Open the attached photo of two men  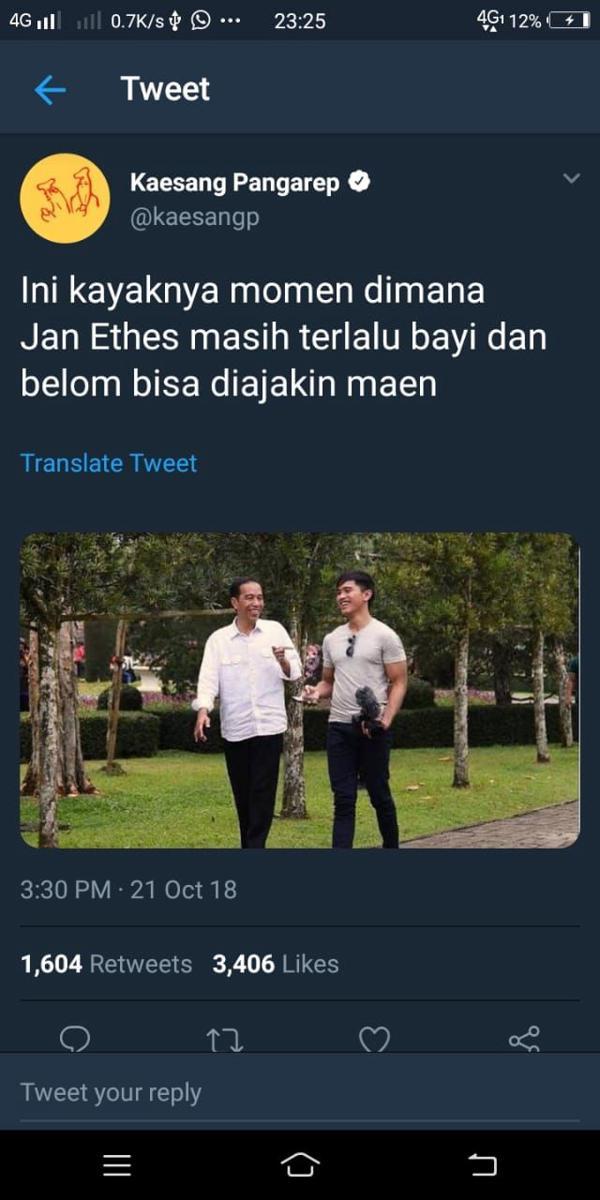click(300, 691)
